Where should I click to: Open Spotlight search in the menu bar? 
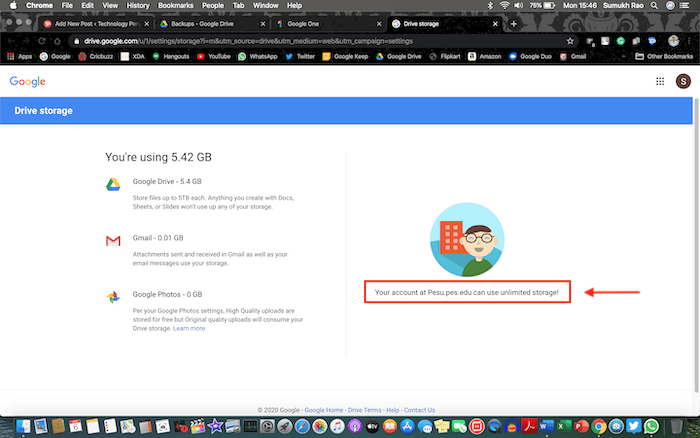click(654, 5)
